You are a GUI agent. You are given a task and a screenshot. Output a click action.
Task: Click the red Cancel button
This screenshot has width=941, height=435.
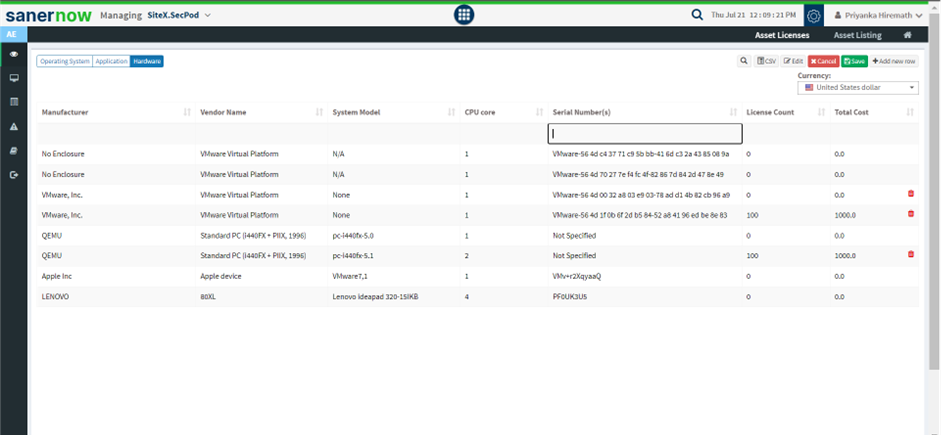click(x=823, y=61)
